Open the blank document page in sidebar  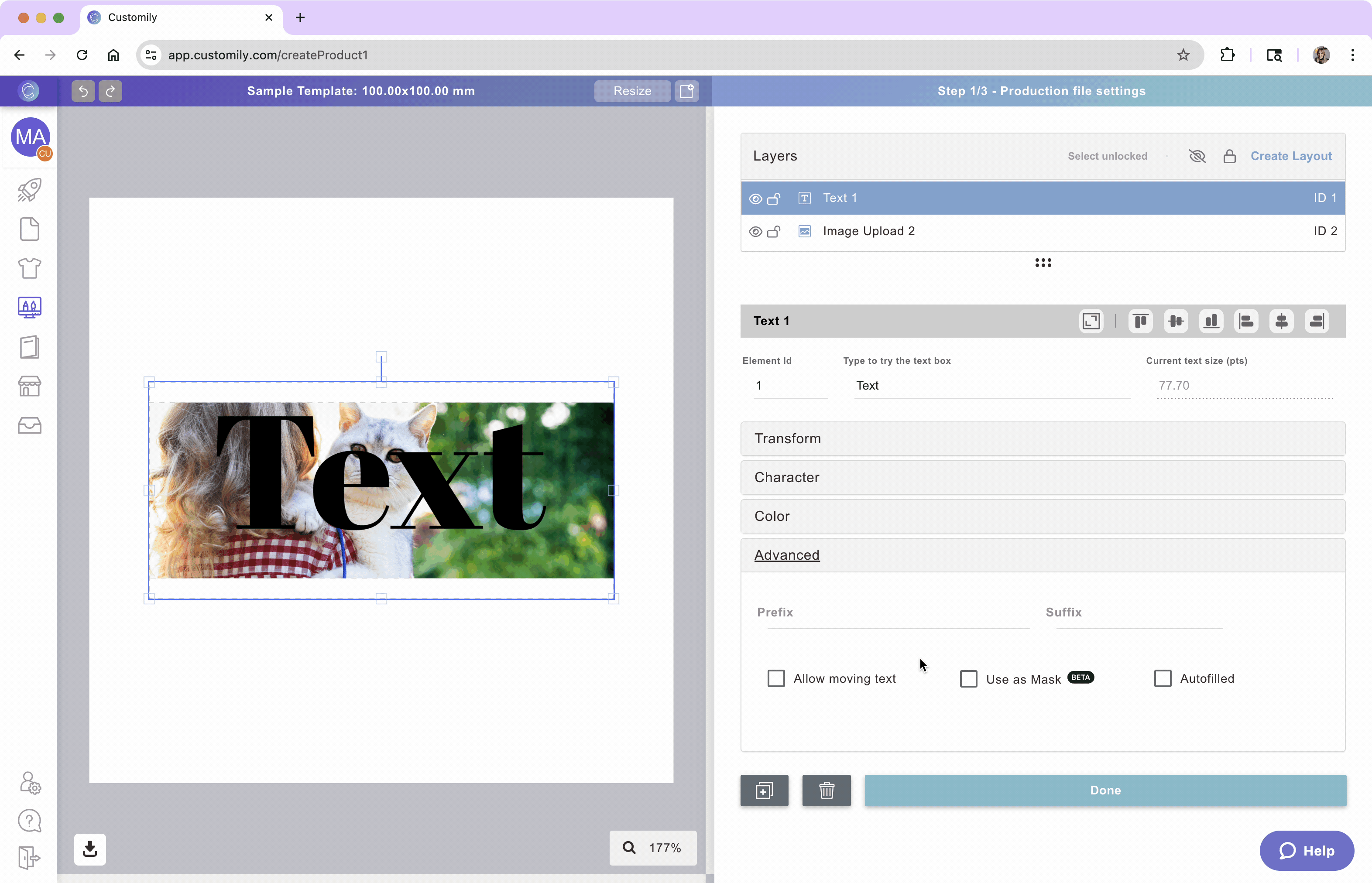(29, 229)
